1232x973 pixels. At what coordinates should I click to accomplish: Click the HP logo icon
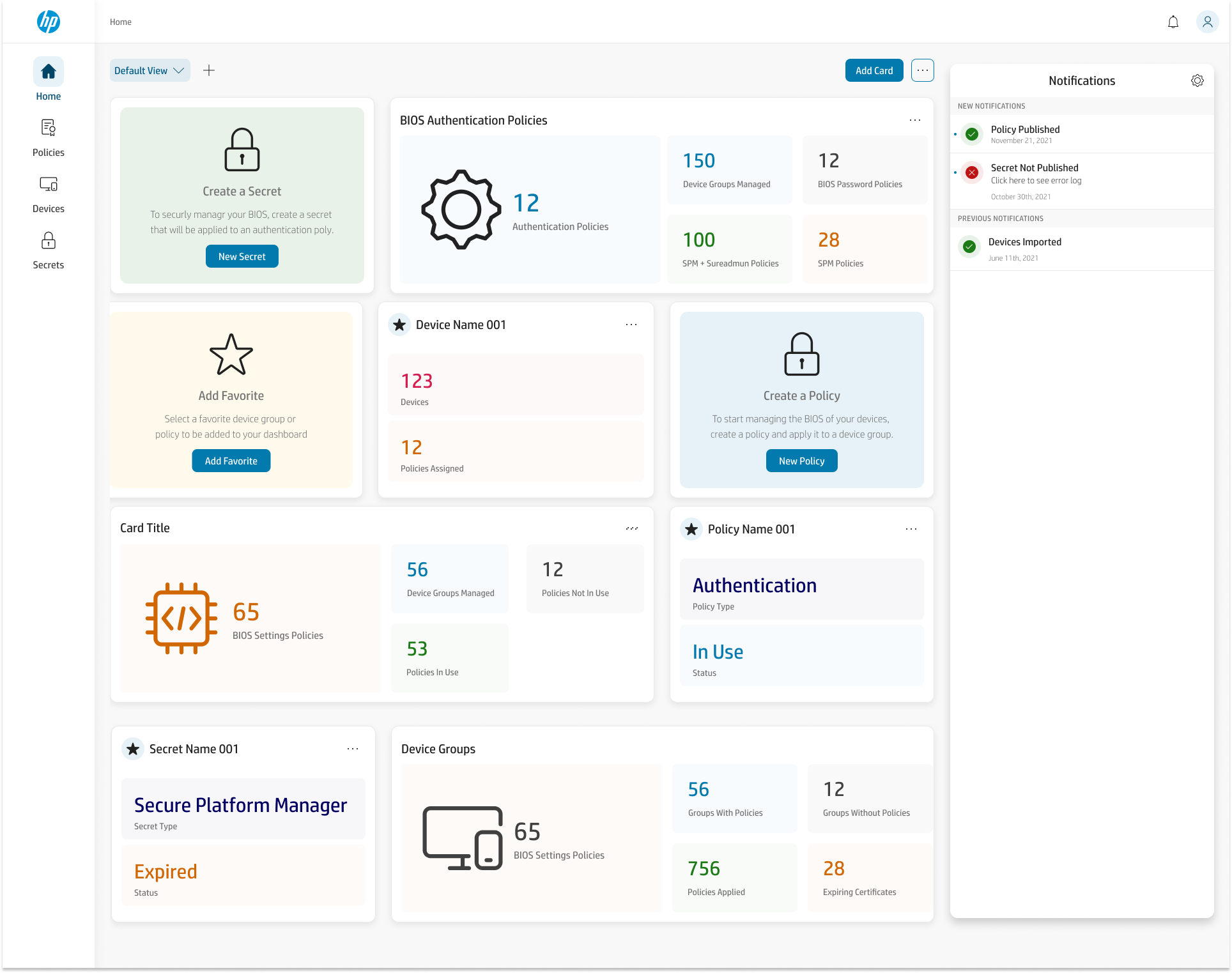(x=48, y=21)
